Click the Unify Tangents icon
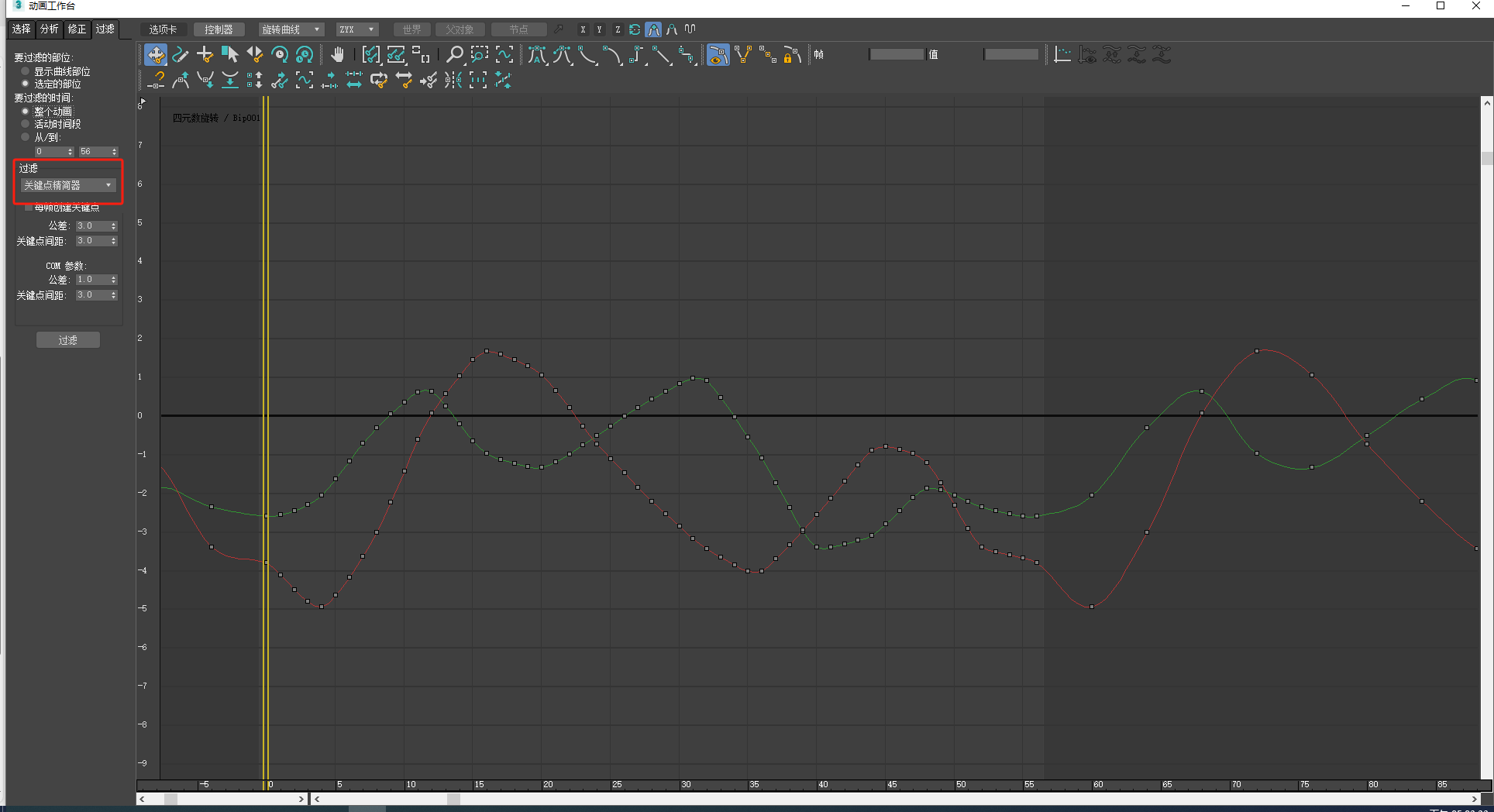 point(768,55)
